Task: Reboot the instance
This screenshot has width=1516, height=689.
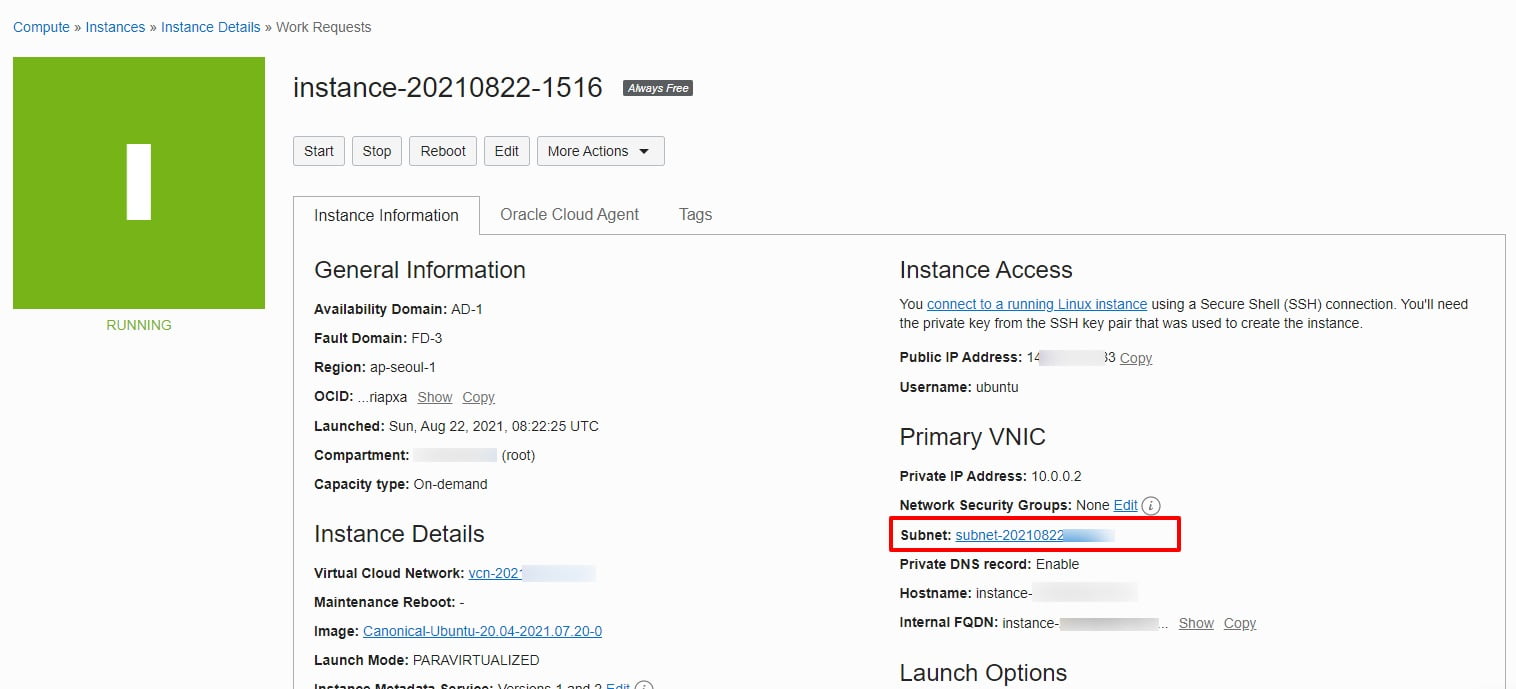Action: coord(442,151)
